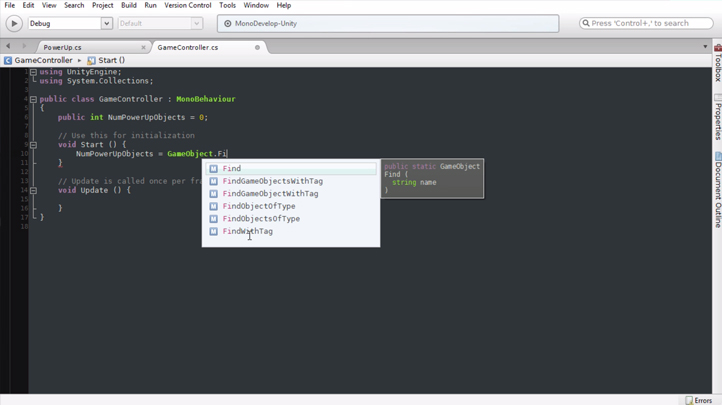The image size is (722, 405).
Task: Select FindObjectsOfType completion
Action: point(291,219)
